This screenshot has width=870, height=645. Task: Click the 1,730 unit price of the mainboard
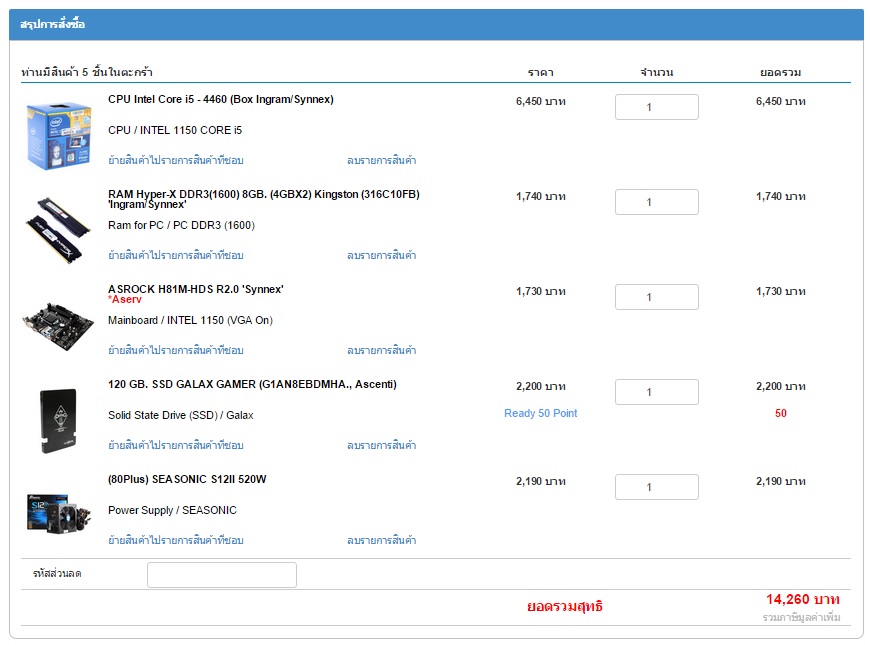click(541, 291)
